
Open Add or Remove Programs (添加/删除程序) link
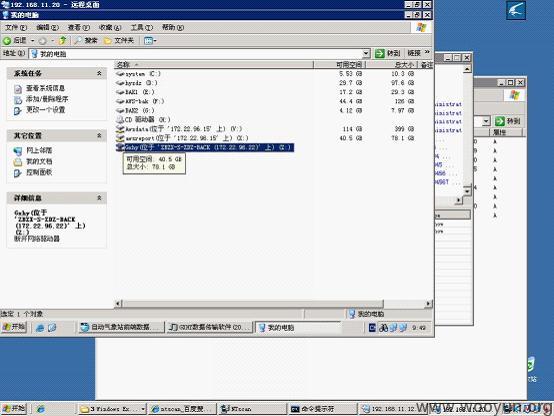(x=47, y=99)
